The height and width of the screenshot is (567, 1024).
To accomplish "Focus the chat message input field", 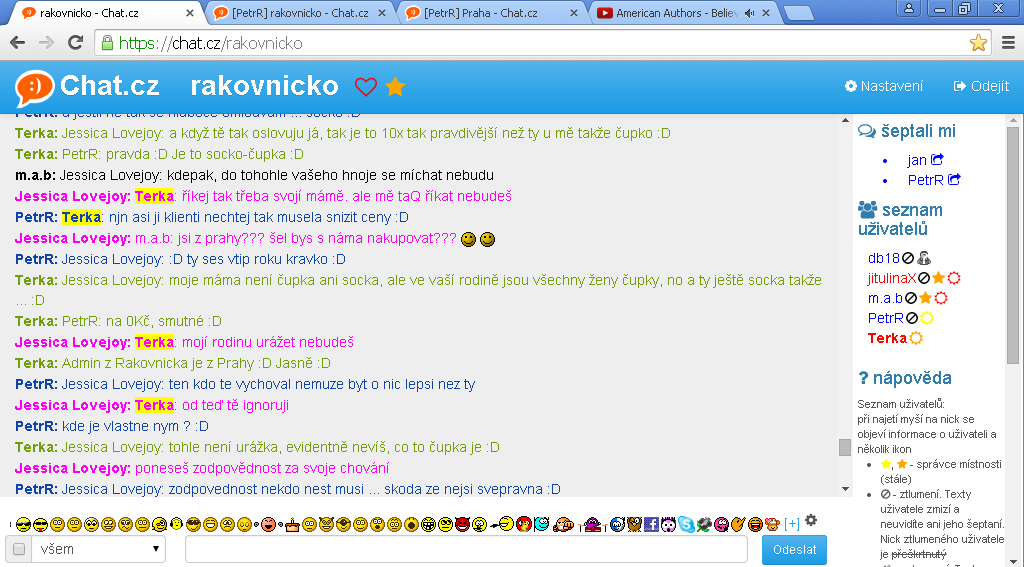I will pos(466,549).
